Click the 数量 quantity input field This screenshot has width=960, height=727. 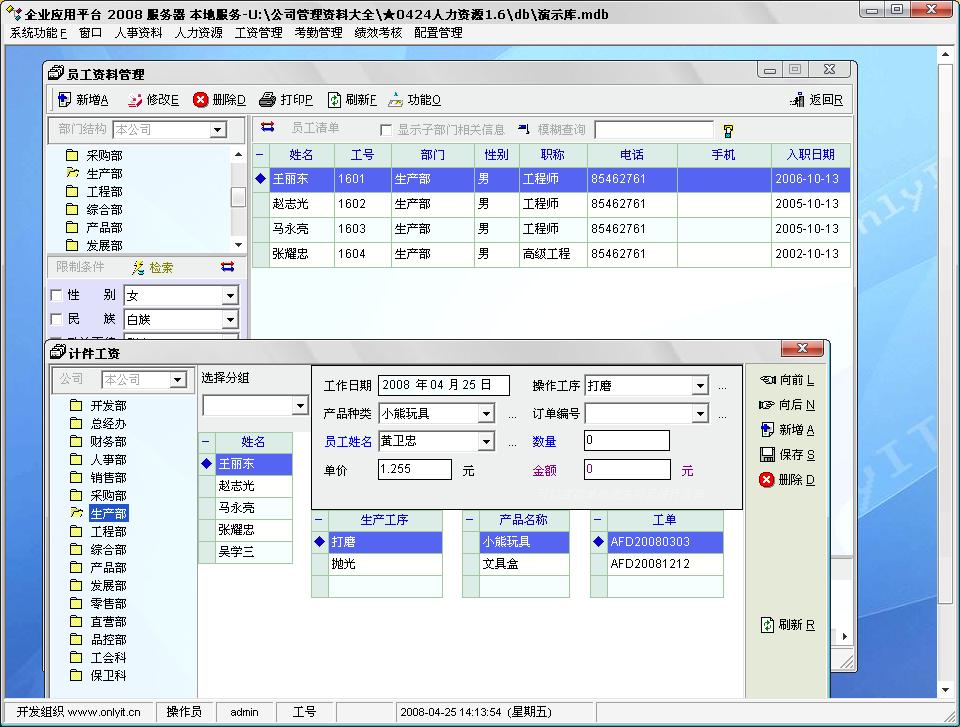tap(626, 441)
